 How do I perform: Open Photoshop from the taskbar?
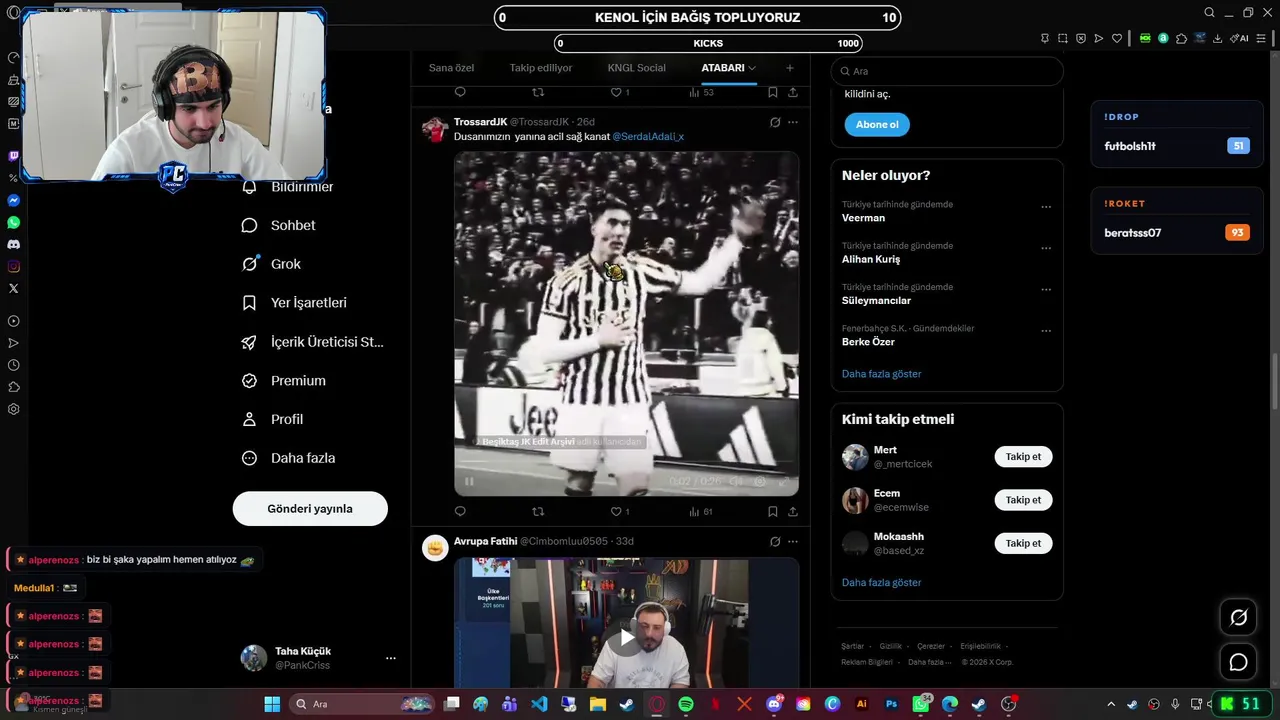pyautogui.click(x=891, y=704)
